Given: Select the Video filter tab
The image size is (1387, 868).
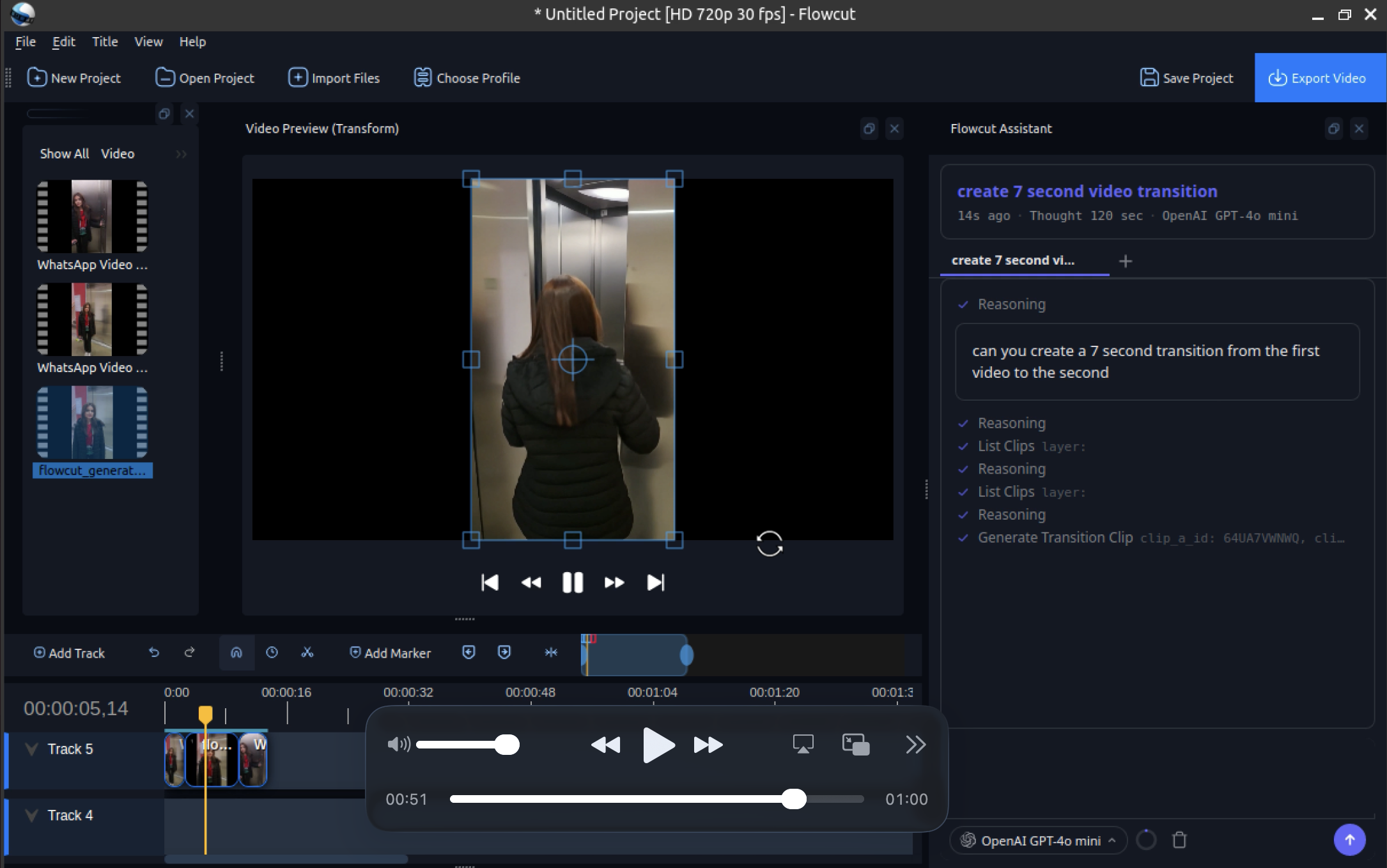Looking at the screenshot, I should click(118, 154).
